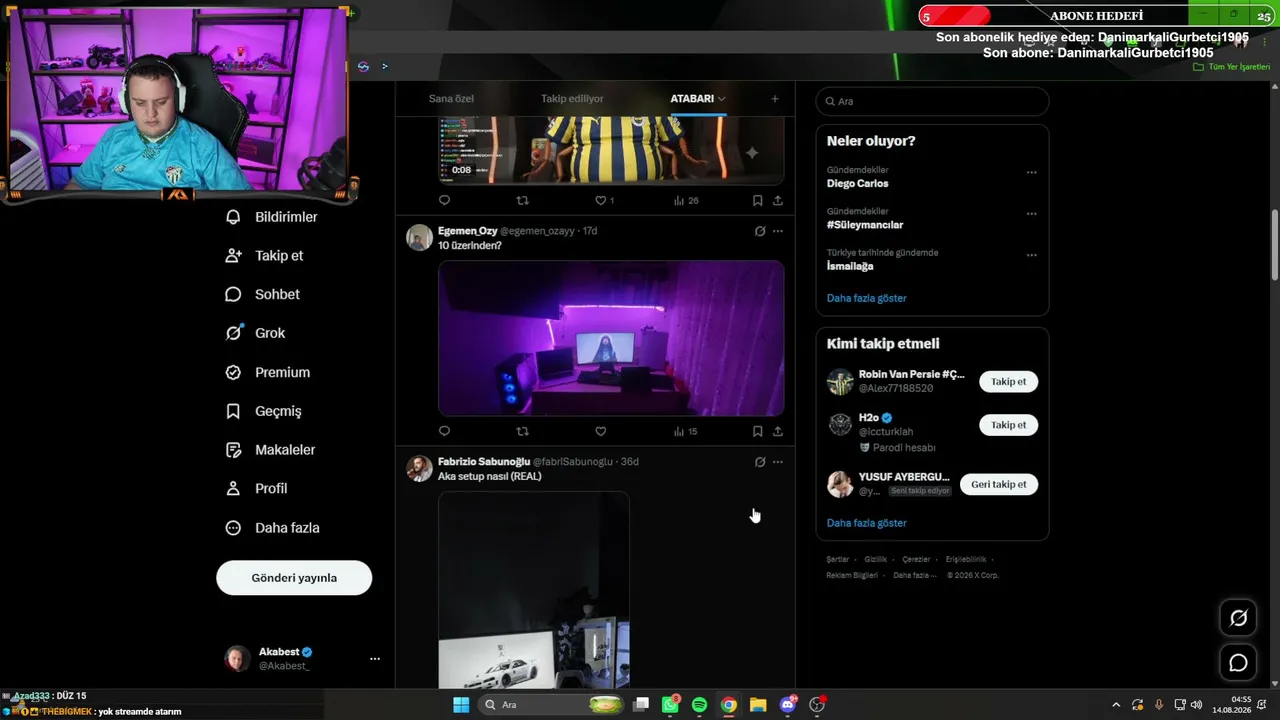Viewport: 1280px width, 720px height.
Task: Open the İsmailağa trending topic
Action: (x=850, y=267)
